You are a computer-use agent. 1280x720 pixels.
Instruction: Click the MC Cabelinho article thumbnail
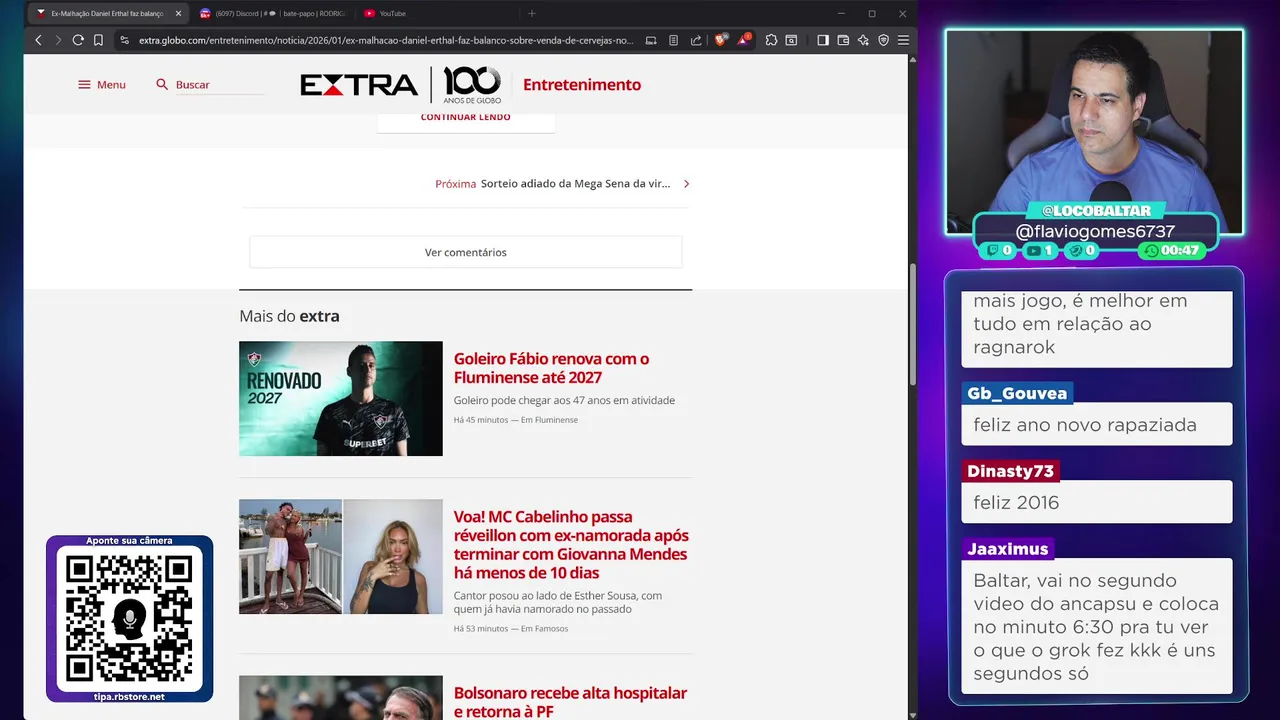click(x=340, y=556)
